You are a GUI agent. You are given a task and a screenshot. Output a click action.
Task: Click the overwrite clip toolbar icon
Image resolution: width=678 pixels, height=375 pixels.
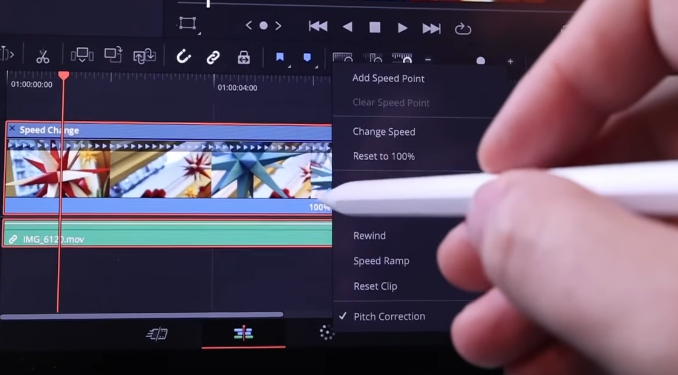(113, 55)
